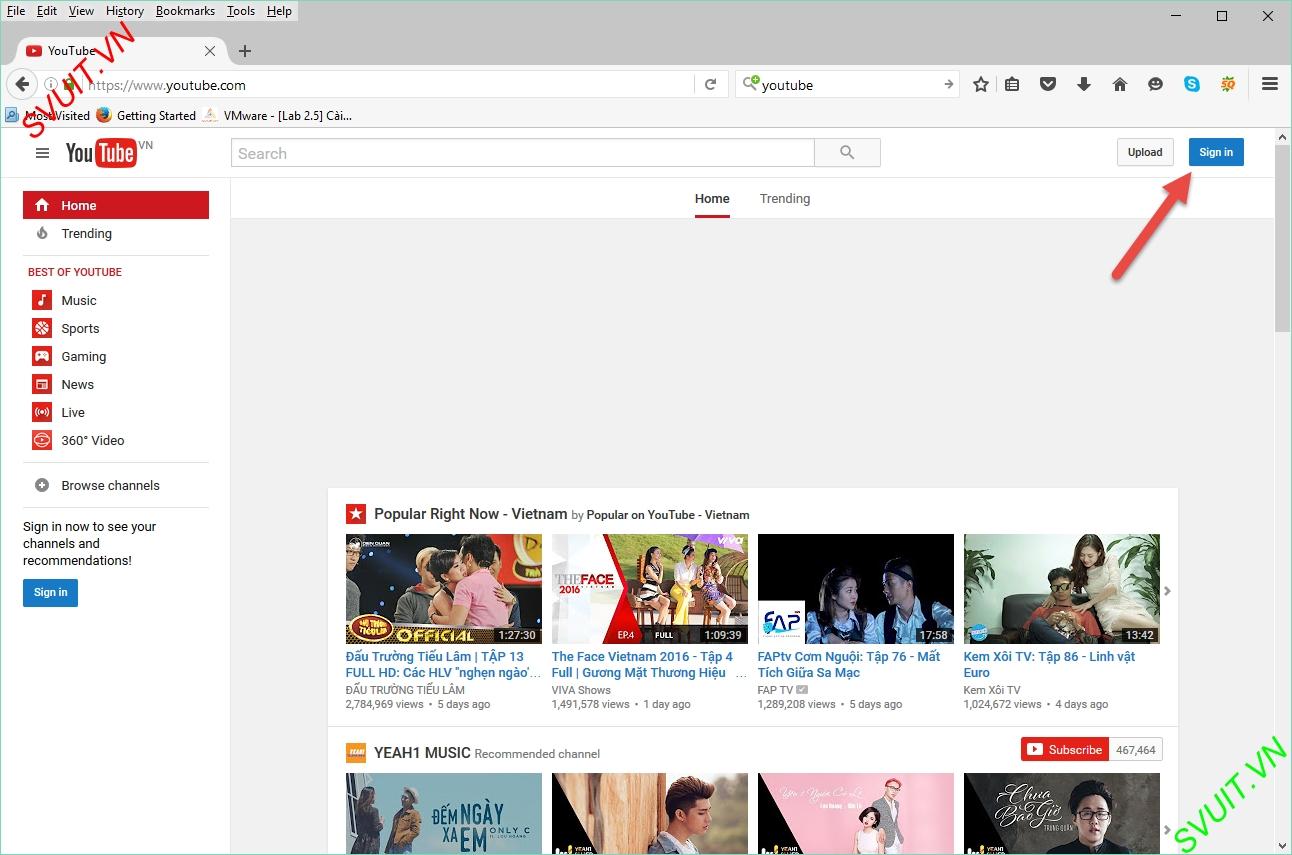Open a new tab with the plus button

245,51
